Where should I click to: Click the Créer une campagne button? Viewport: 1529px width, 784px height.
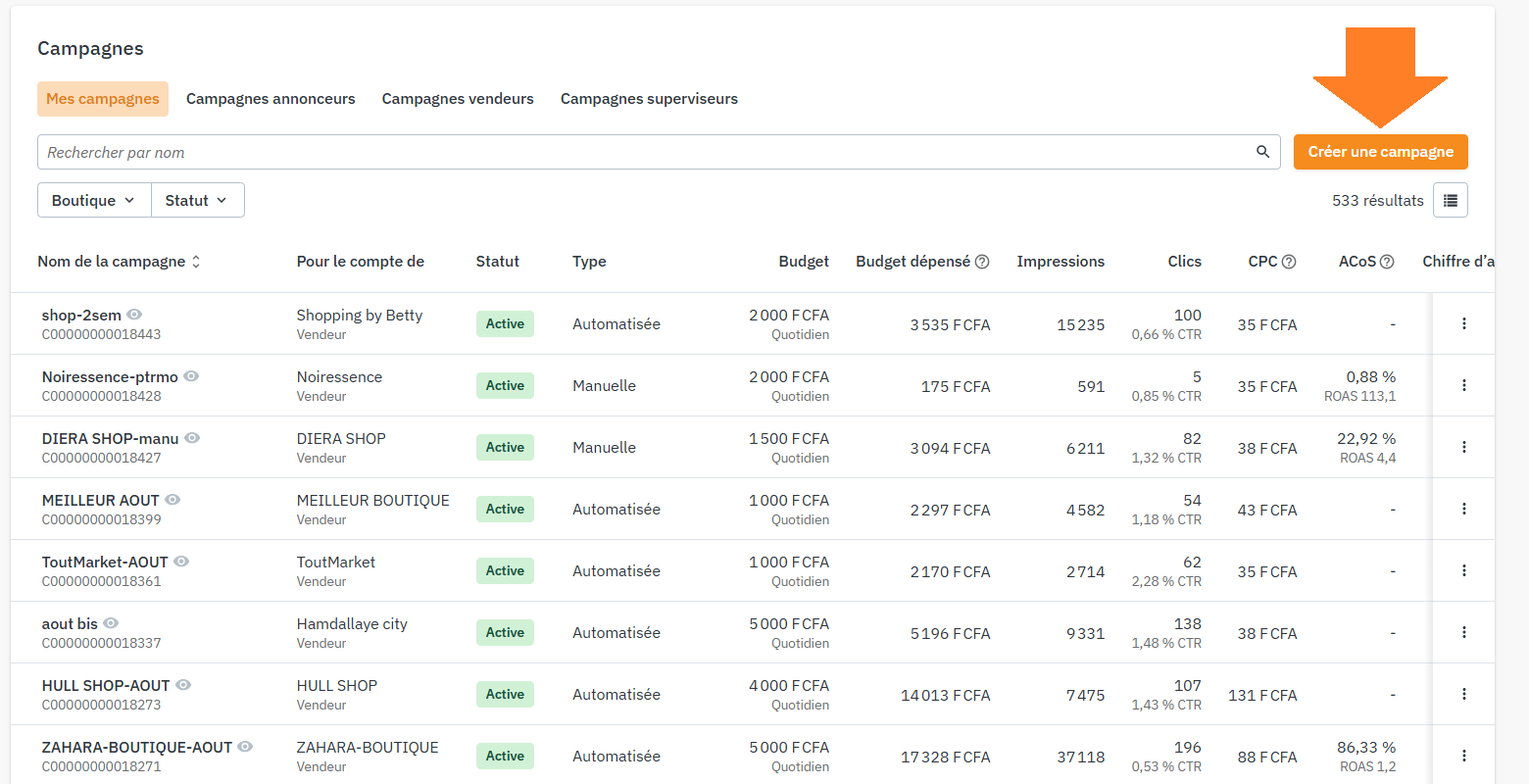coord(1380,152)
